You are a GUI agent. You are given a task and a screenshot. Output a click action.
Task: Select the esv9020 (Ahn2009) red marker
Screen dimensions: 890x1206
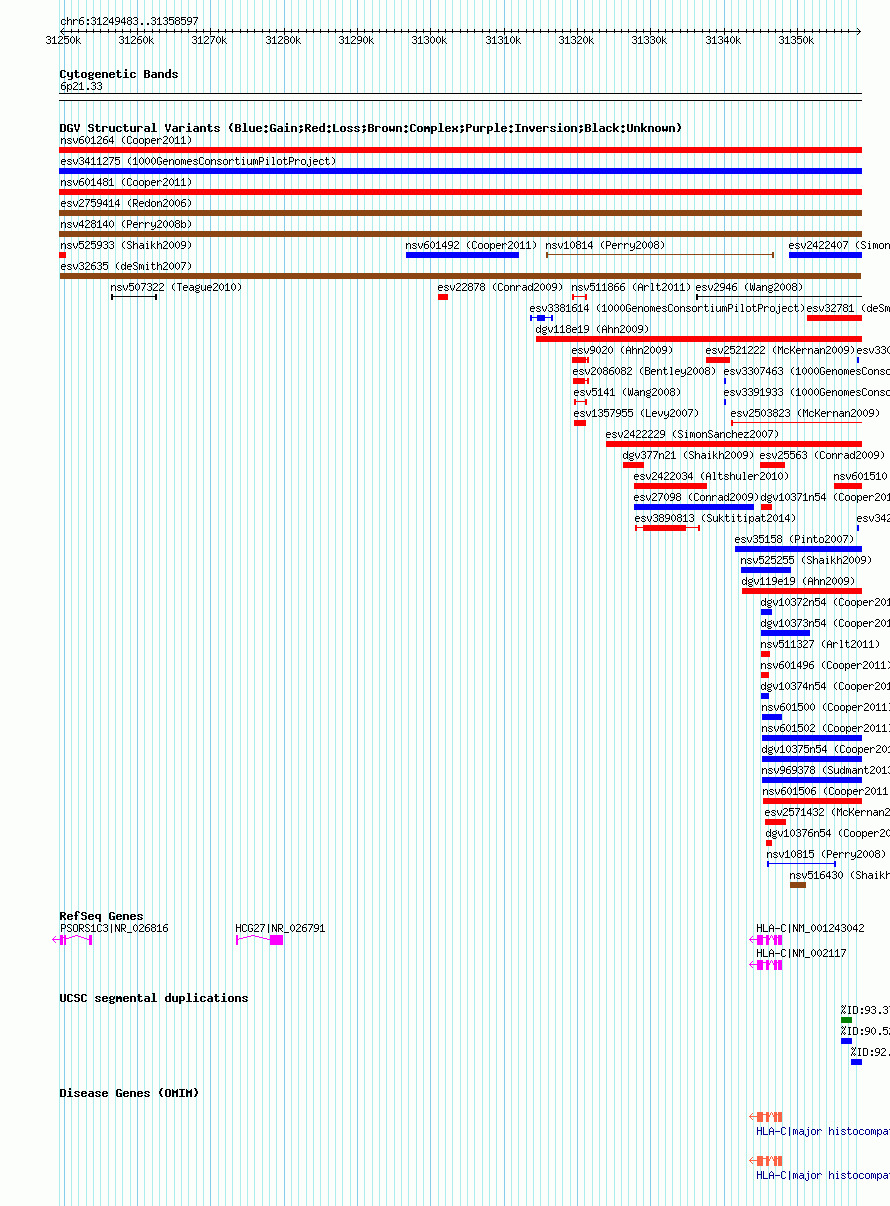click(579, 360)
